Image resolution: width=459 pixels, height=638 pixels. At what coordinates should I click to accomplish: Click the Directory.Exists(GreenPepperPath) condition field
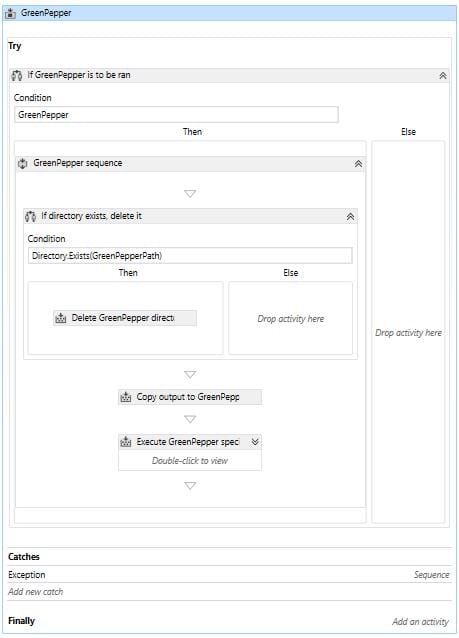pyautogui.click(x=190, y=256)
